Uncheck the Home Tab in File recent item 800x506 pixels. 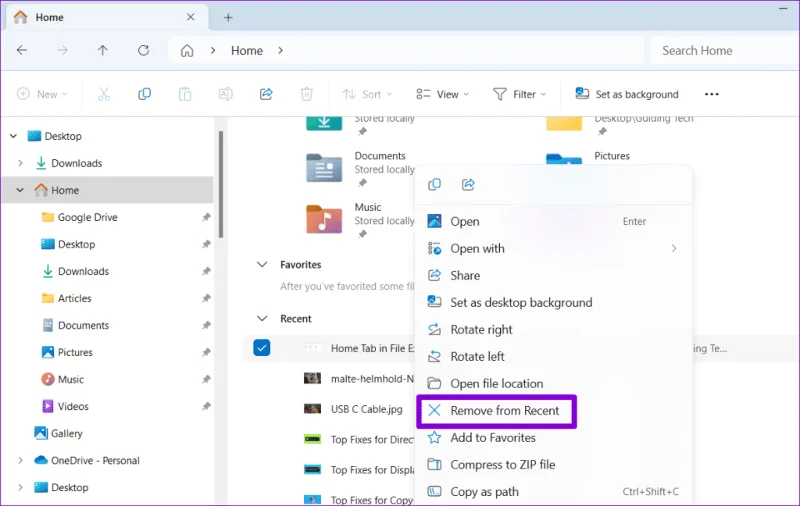pyautogui.click(x=262, y=348)
